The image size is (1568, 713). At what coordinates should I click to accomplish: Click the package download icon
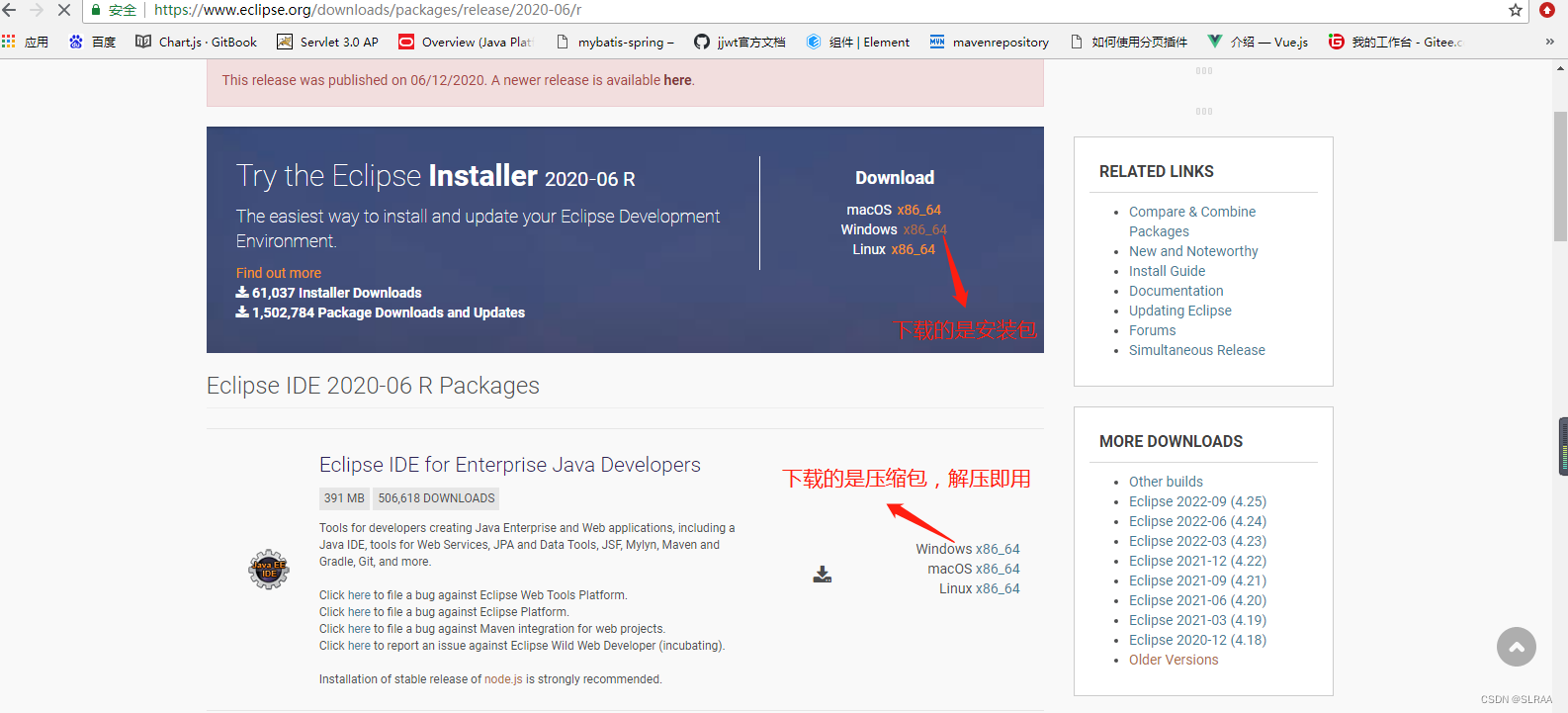click(x=823, y=575)
